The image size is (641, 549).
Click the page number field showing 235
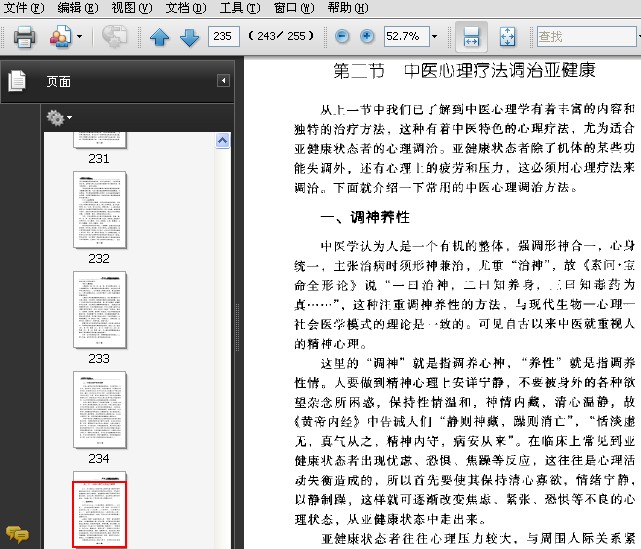222,37
